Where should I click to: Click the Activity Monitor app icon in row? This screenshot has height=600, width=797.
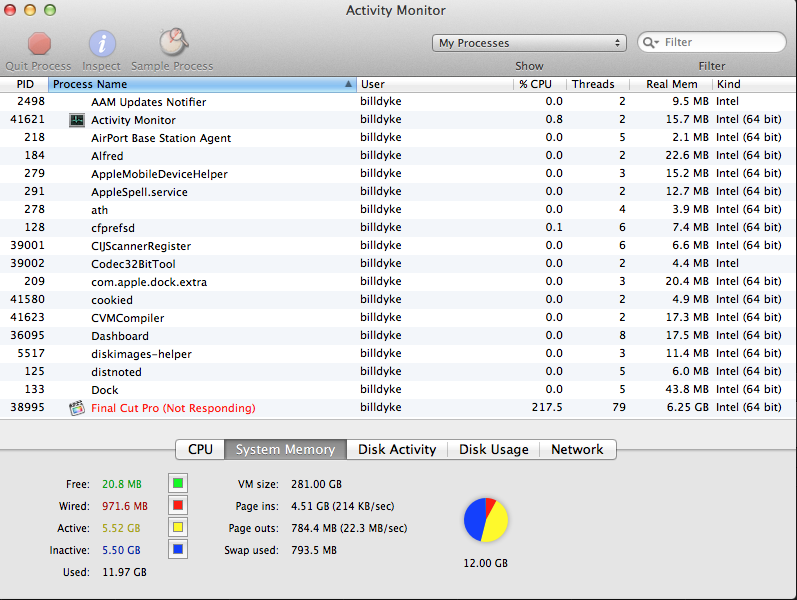point(77,121)
